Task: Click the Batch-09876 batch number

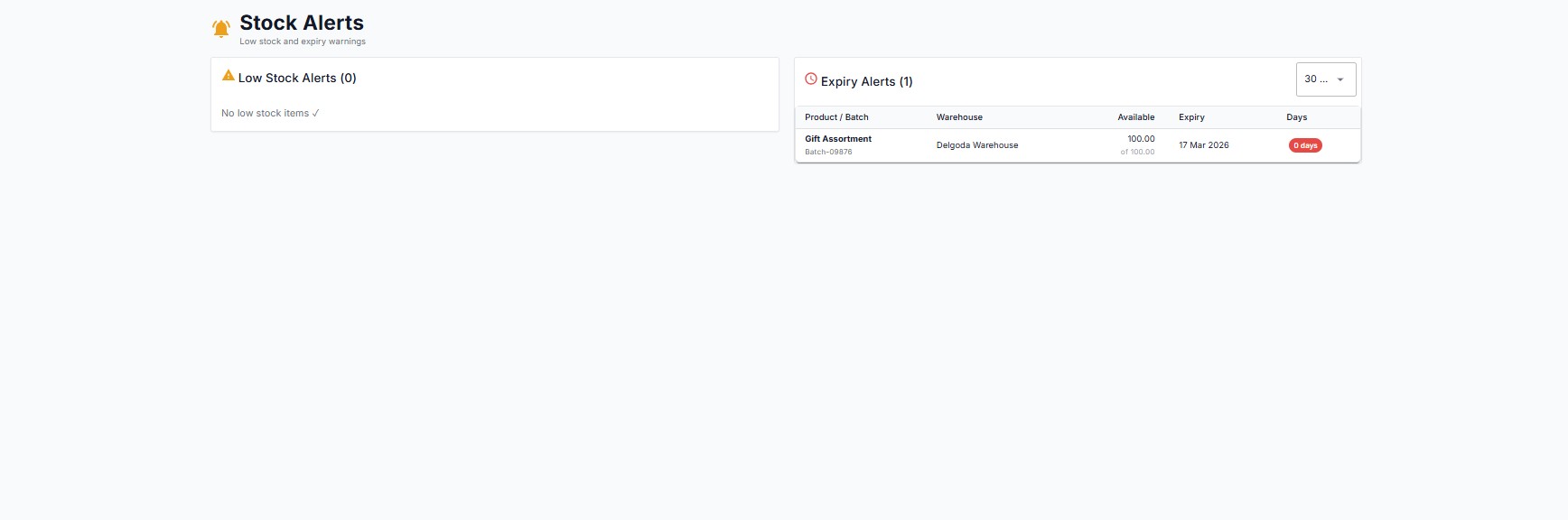Action: click(828, 152)
